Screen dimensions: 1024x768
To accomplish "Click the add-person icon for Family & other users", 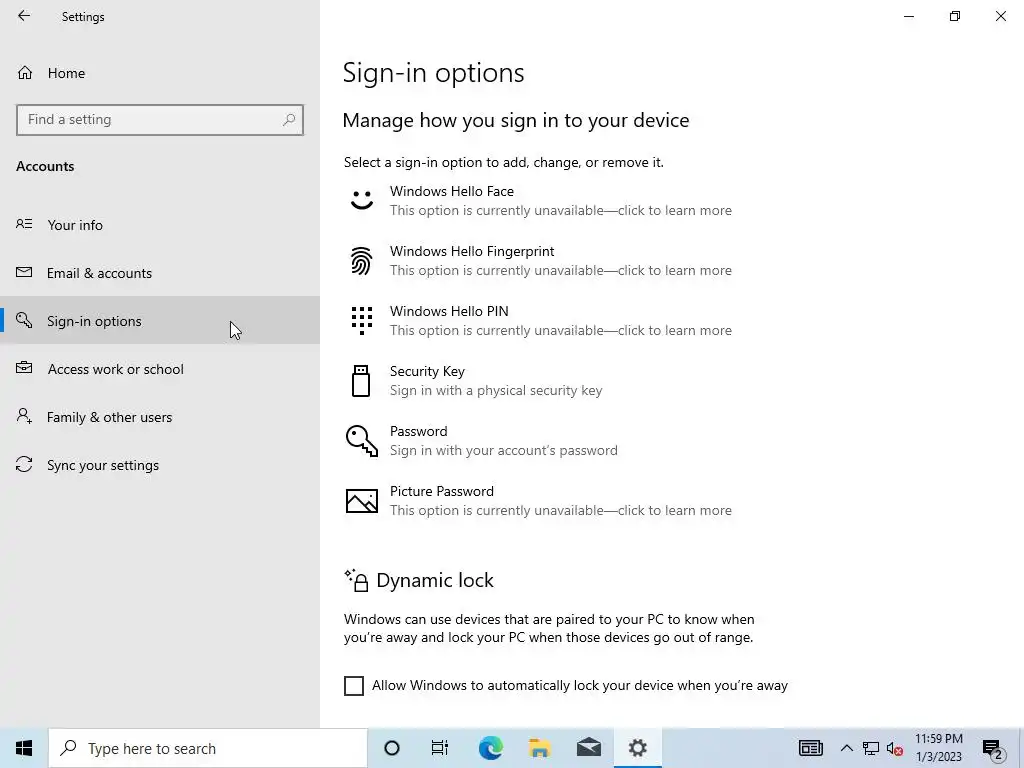I will [24, 415].
